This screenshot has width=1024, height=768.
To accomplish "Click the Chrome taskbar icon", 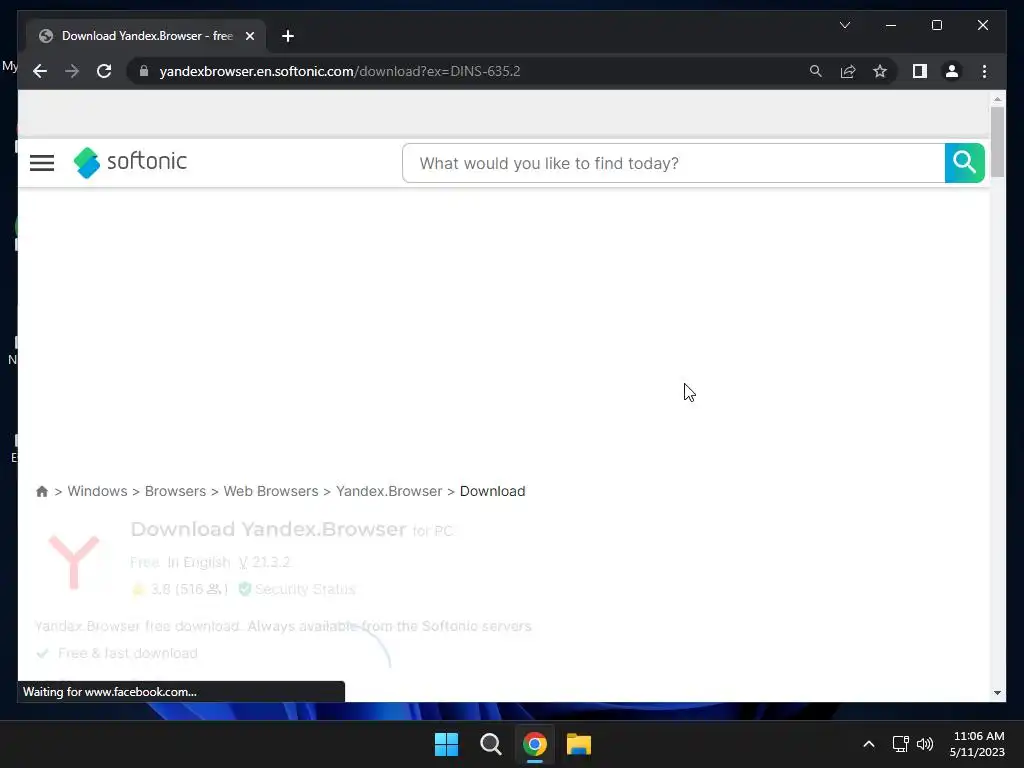I will [534, 744].
